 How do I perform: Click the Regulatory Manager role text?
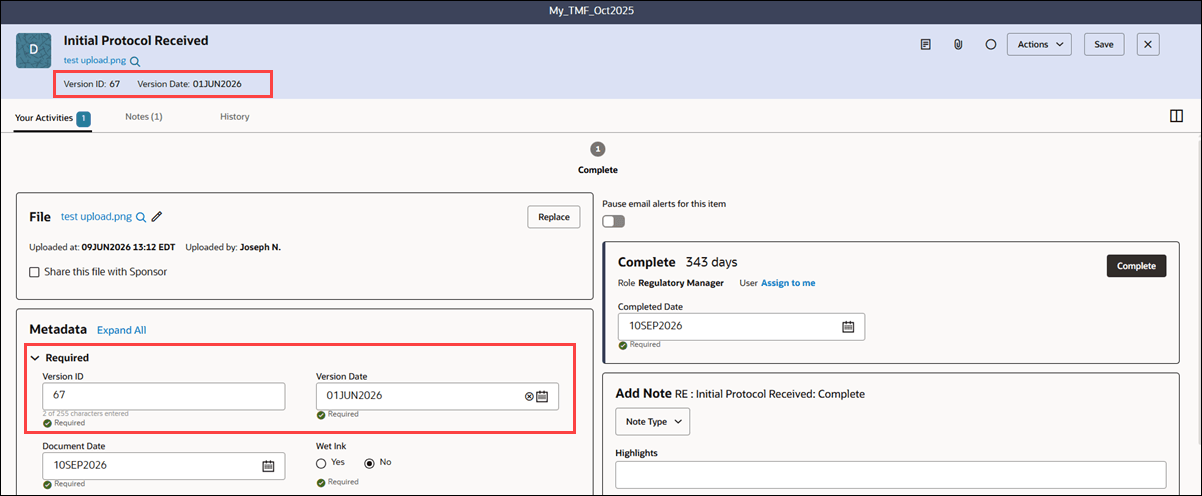click(680, 283)
